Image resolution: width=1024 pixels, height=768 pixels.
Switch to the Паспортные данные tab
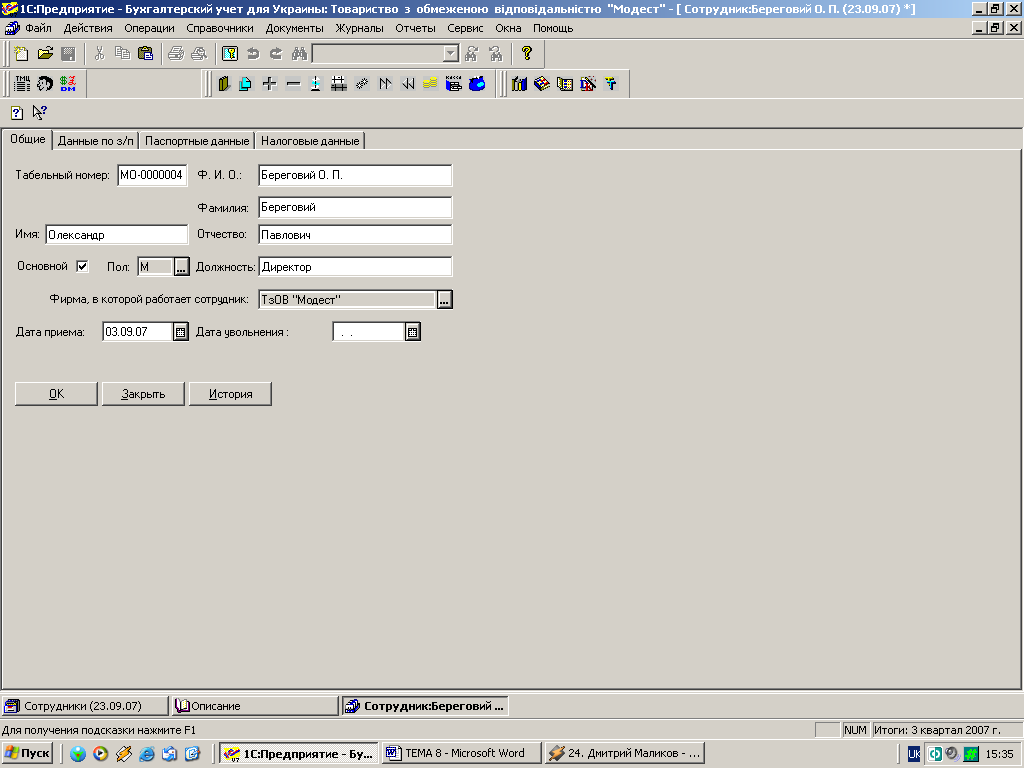tap(197, 141)
